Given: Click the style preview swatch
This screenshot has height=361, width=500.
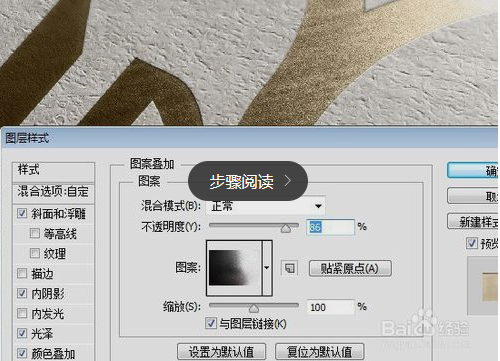Looking at the screenshot, I should [x=490, y=287].
